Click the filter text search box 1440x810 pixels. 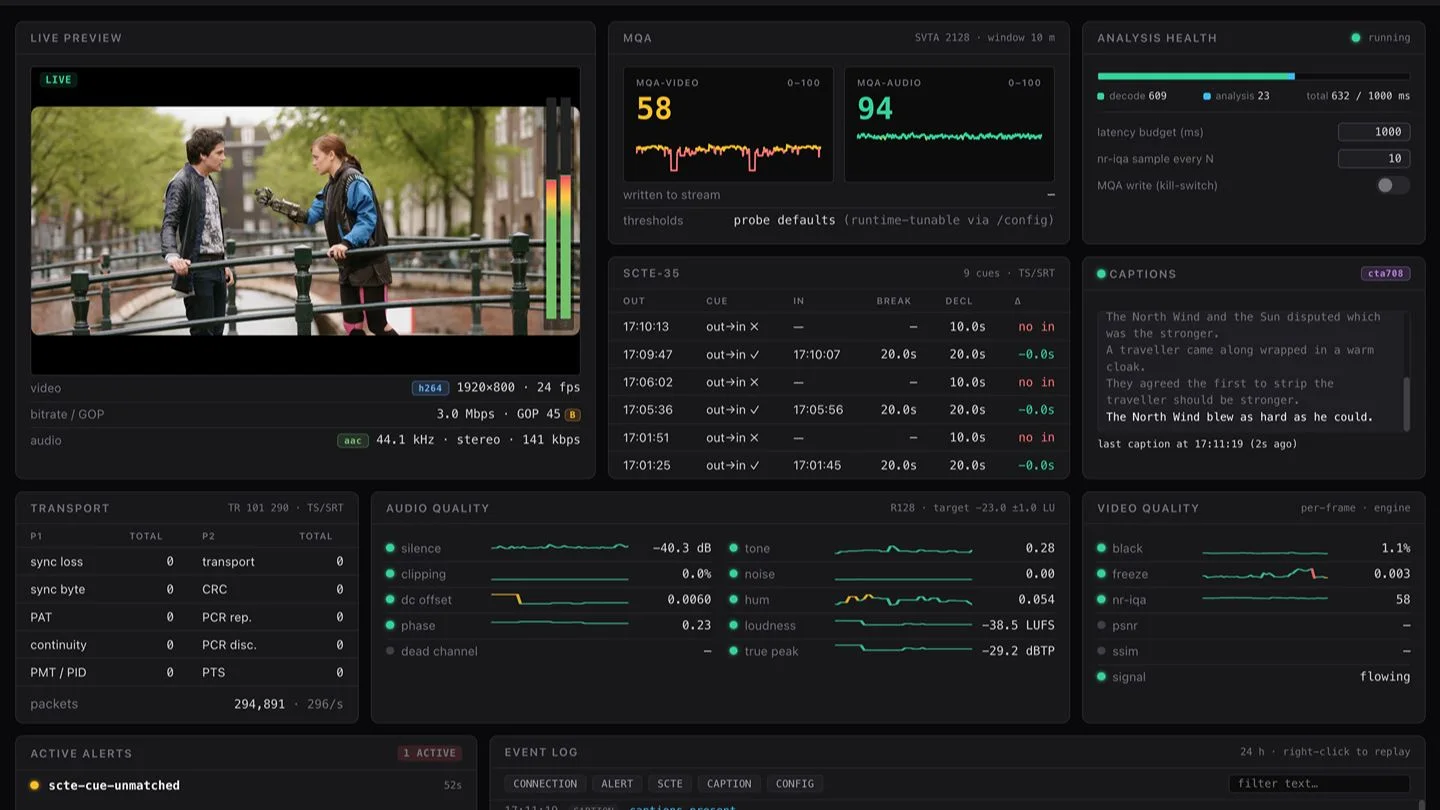tap(1319, 784)
